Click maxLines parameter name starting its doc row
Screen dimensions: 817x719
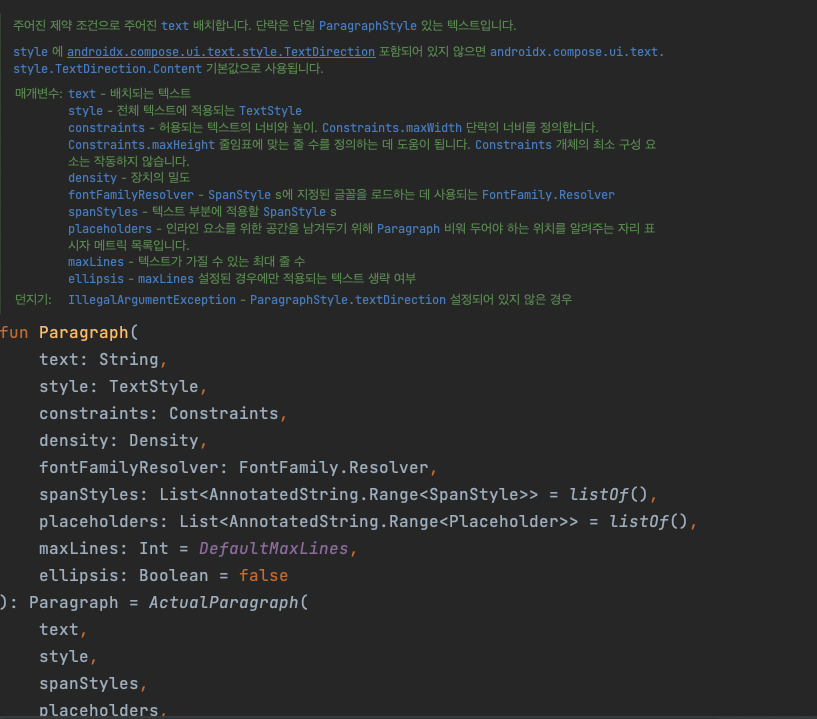coord(96,262)
